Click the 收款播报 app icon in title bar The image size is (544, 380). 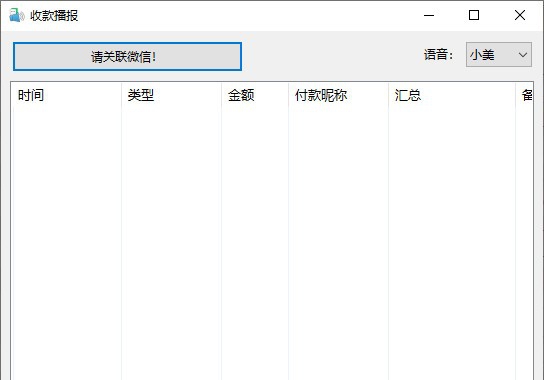16,15
